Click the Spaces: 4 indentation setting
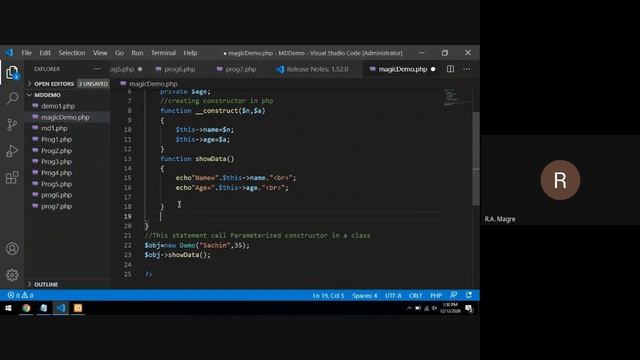640x360 pixels. point(364,295)
